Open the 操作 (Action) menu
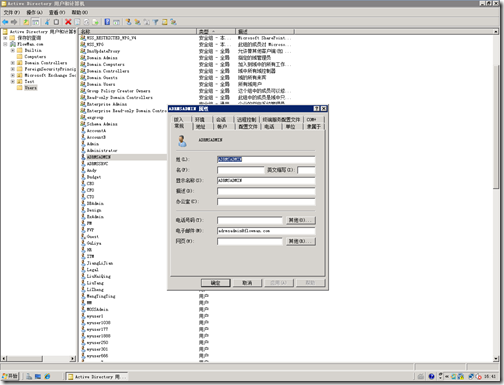The height and width of the screenshot is (385, 504). [x=34, y=12]
